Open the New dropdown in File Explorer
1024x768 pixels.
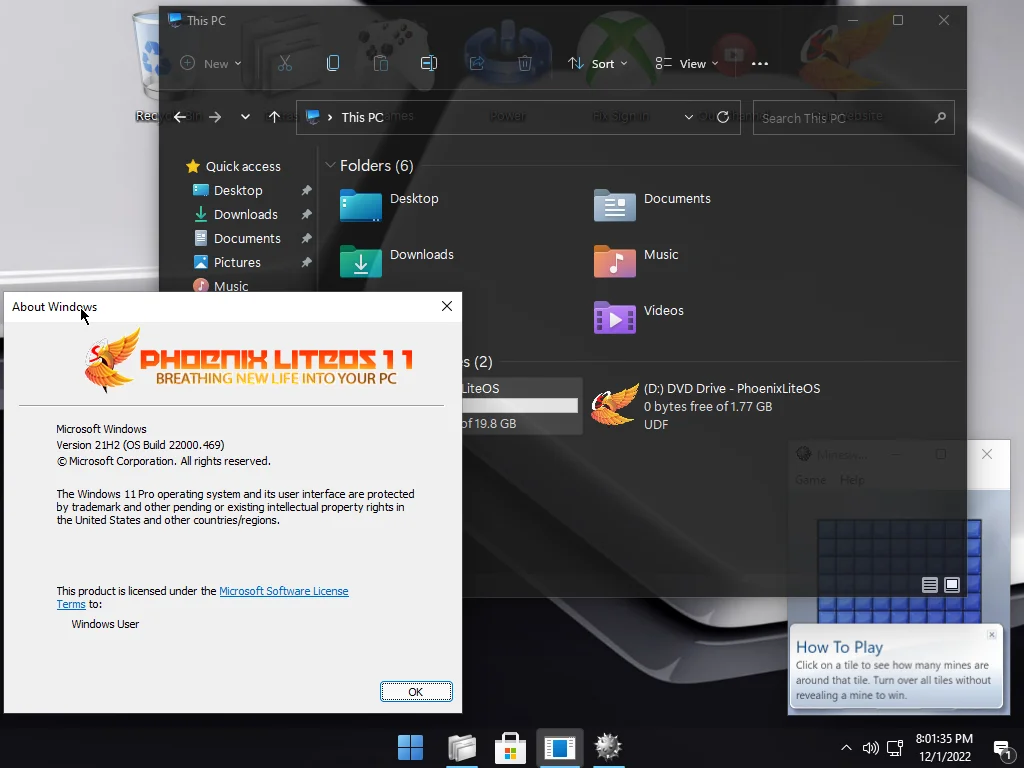pyautogui.click(x=210, y=63)
